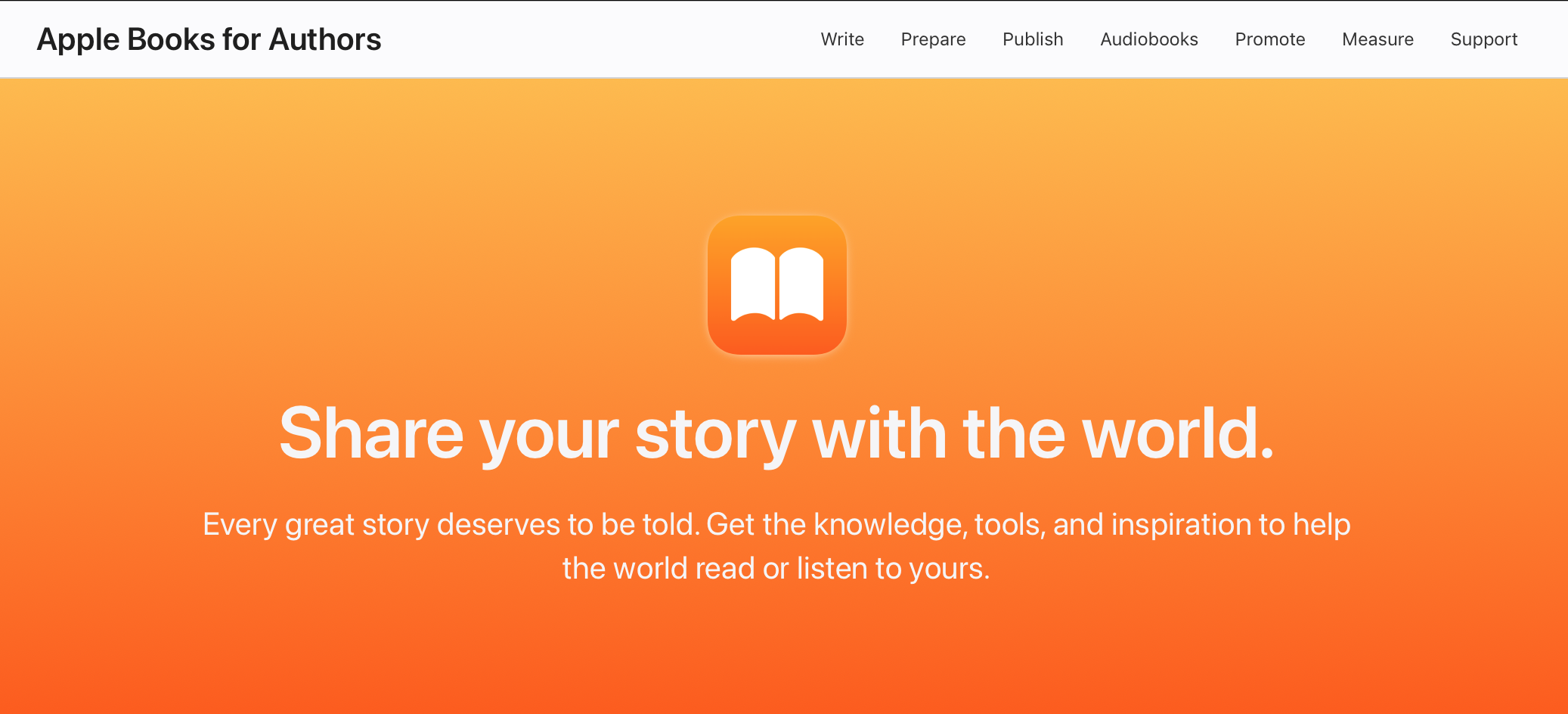This screenshot has width=1568, height=714.
Task: Open the Publish page
Action: click(x=1033, y=39)
